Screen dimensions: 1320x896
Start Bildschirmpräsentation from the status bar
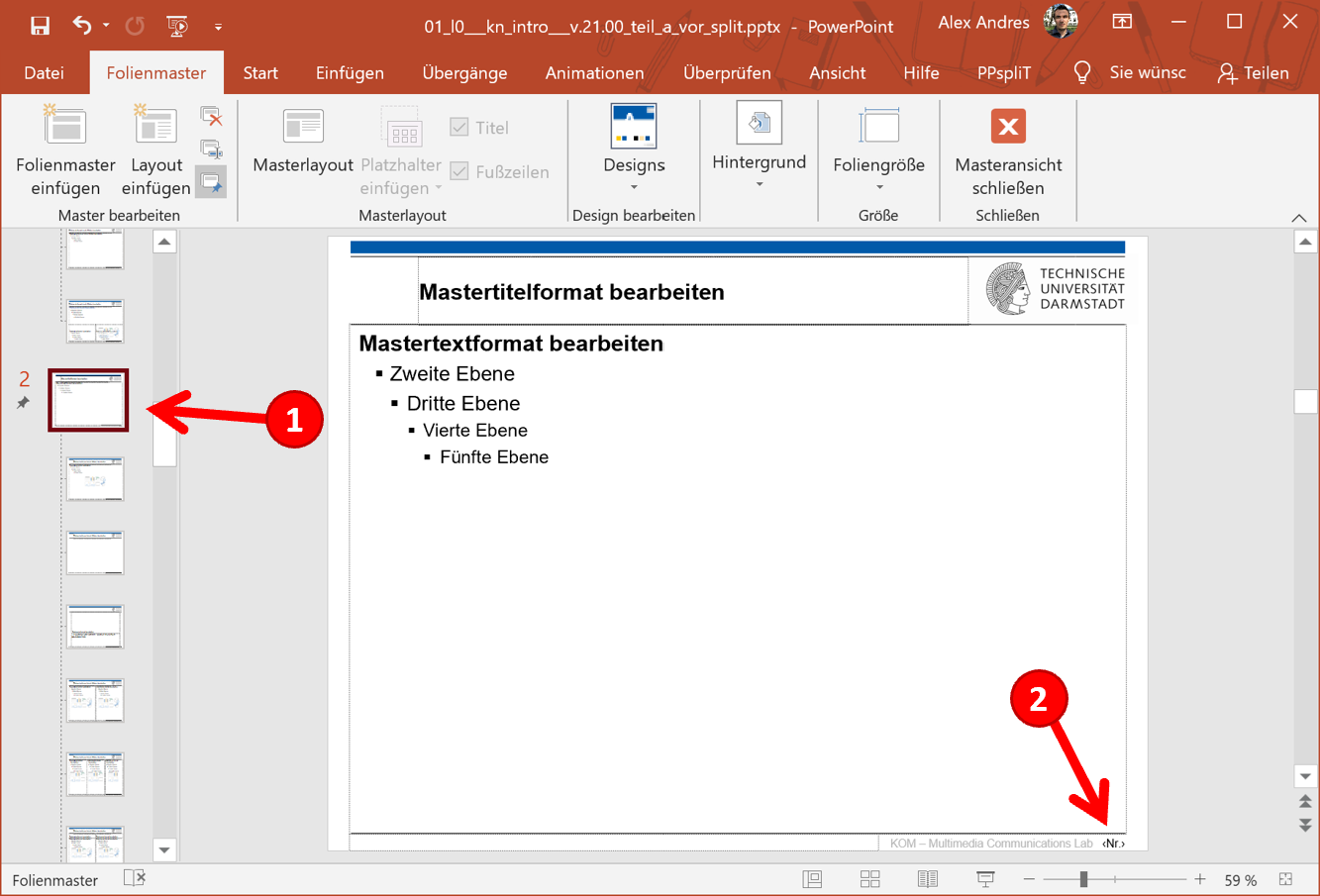pos(984,879)
